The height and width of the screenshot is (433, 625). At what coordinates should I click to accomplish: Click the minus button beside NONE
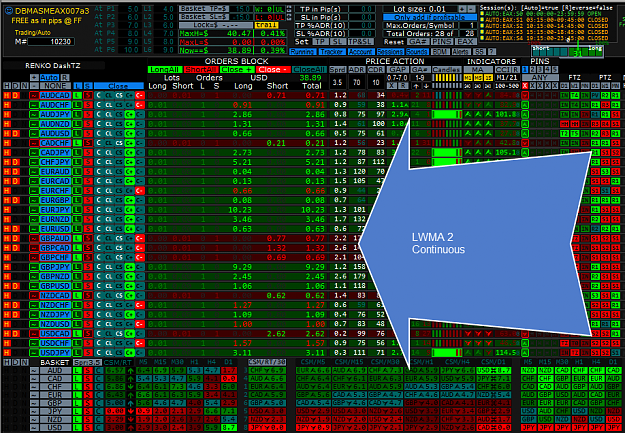coord(34,86)
